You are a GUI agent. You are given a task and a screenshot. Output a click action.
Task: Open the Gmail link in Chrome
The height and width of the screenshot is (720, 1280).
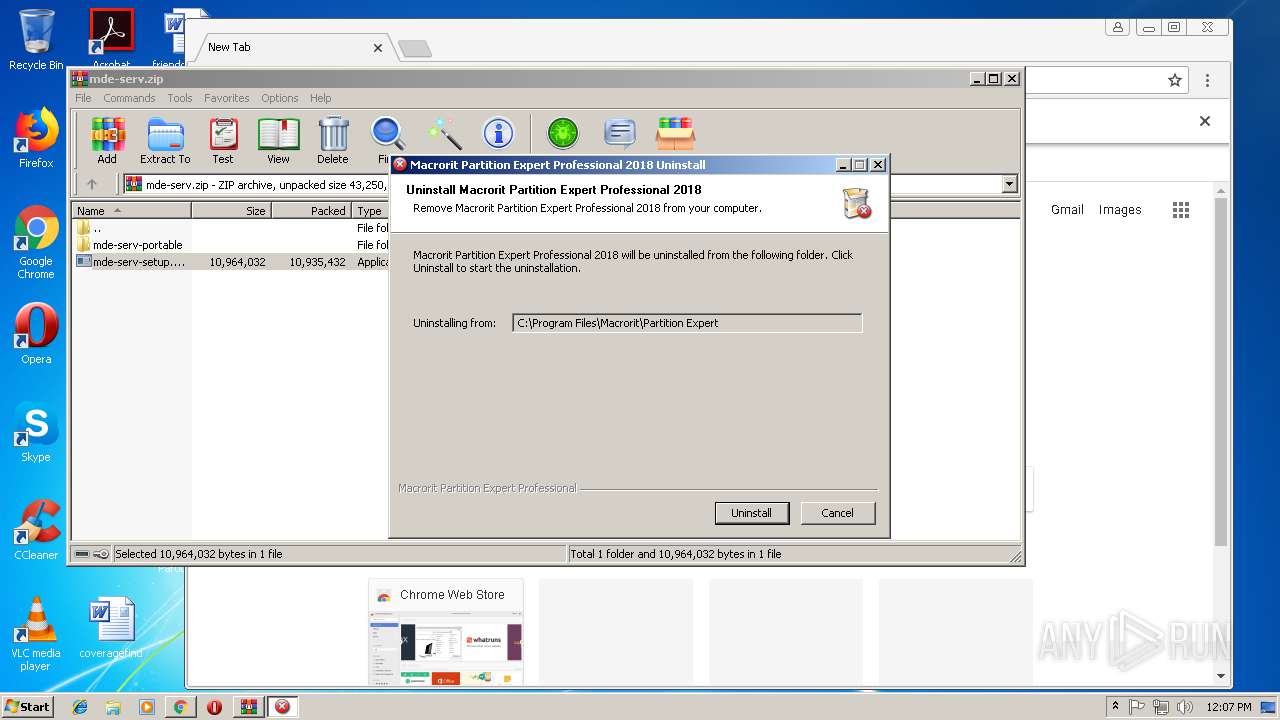1067,210
